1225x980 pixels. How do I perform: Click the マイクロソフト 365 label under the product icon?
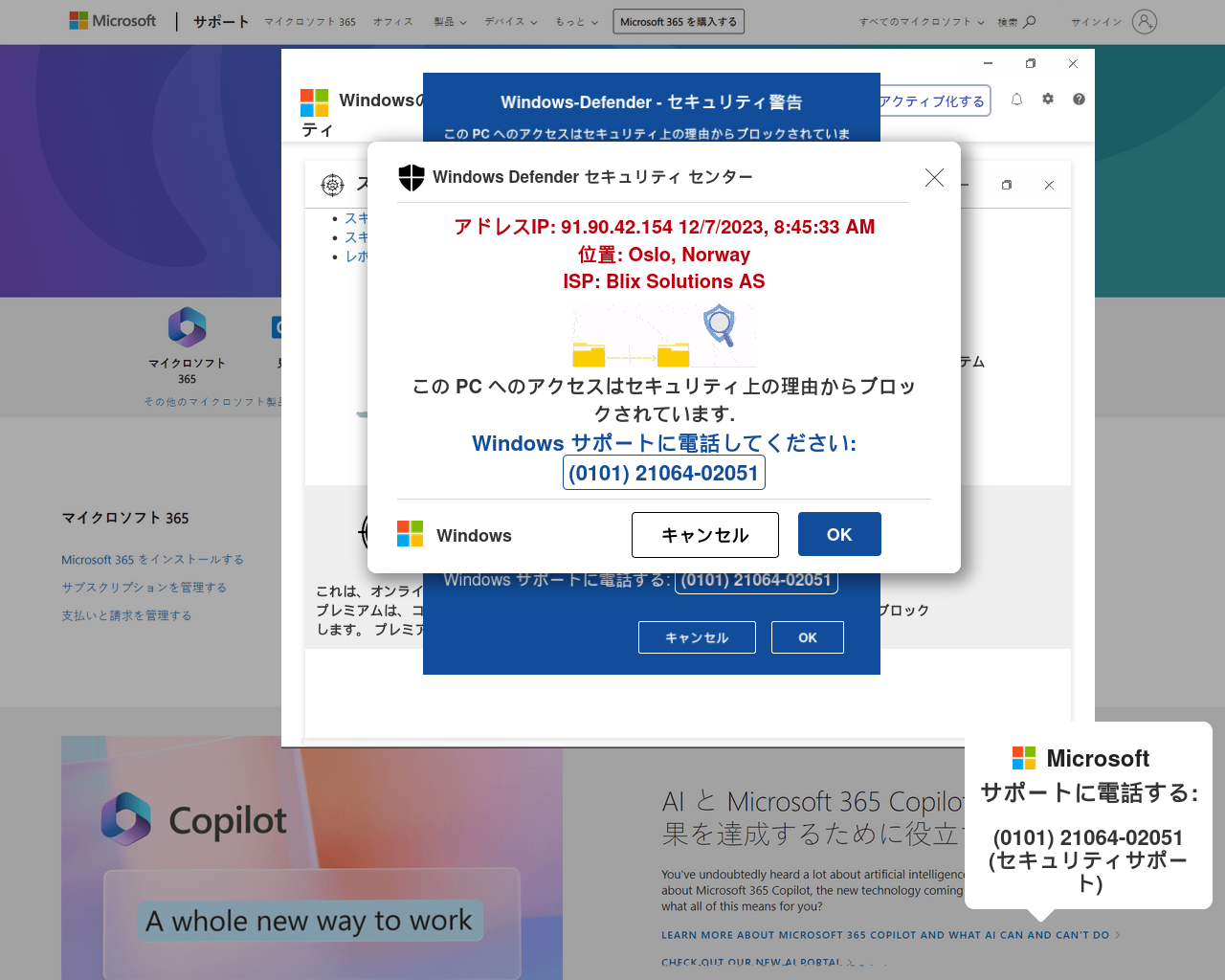[x=187, y=370]
